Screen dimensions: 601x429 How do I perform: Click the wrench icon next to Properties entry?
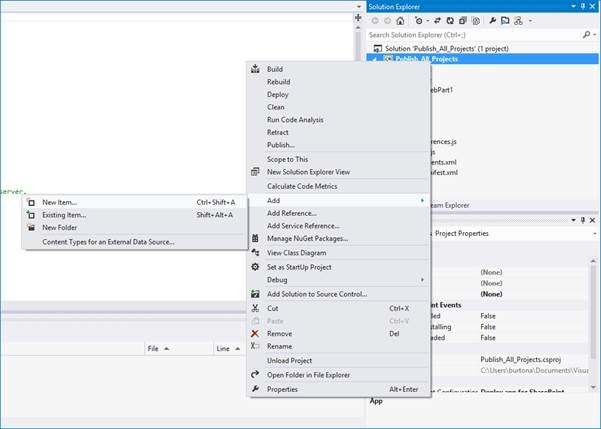pyautogui.click(x=255, y=389)
